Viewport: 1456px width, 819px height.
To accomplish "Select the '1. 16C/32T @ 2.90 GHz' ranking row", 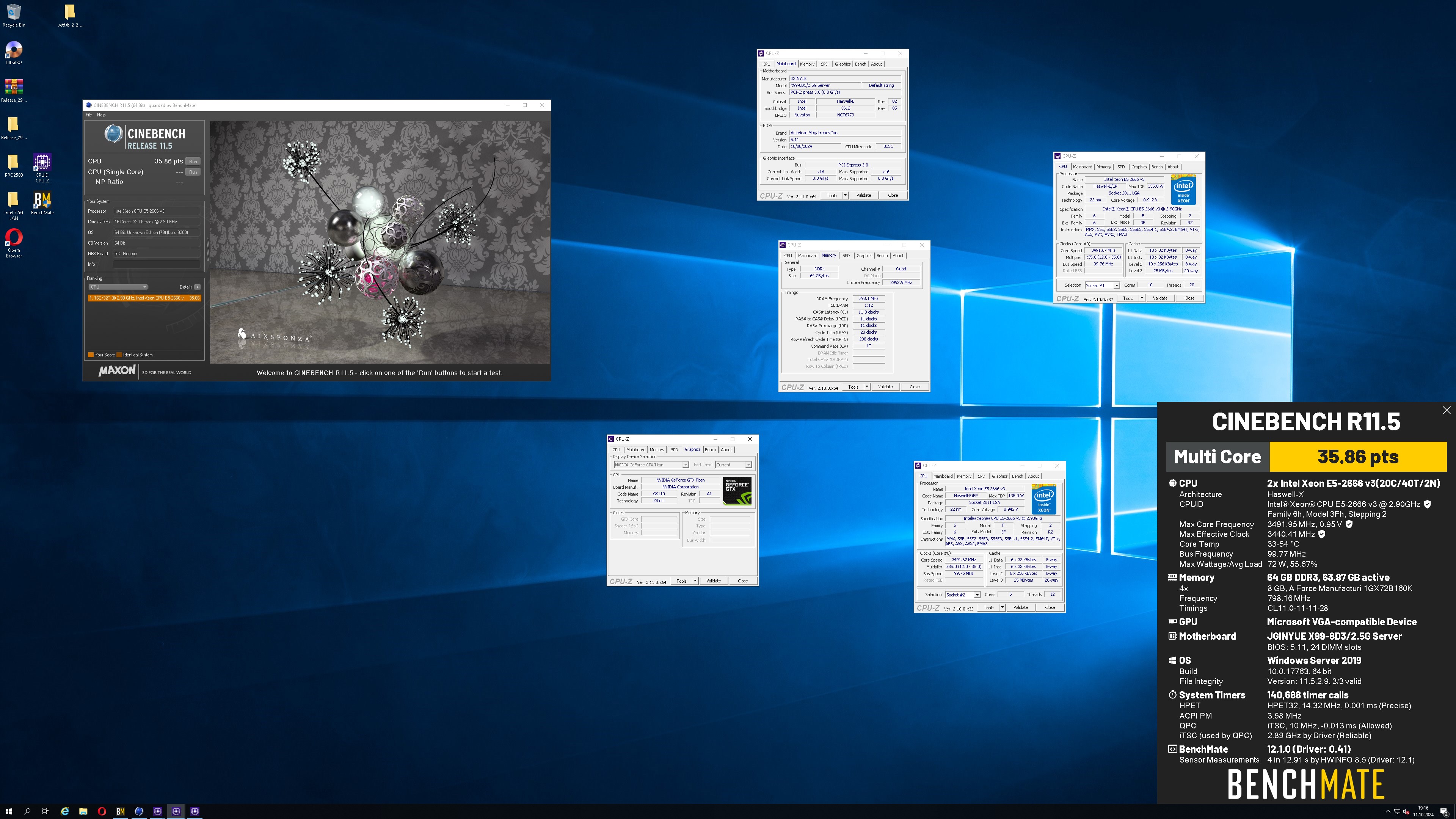I will point(144,298).
